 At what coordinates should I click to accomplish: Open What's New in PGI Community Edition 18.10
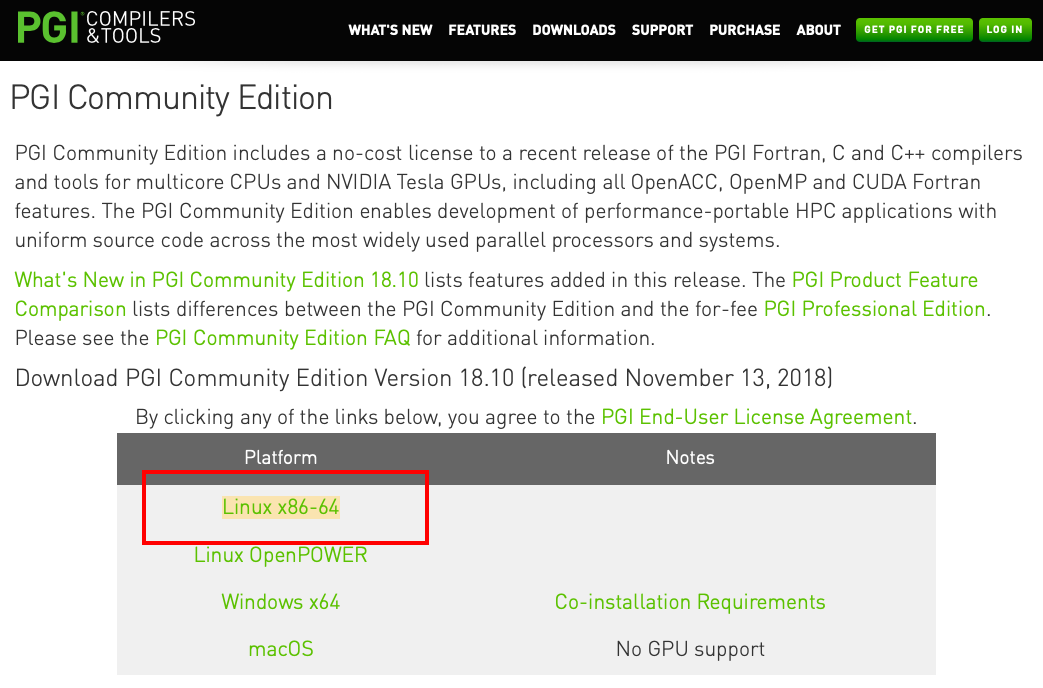pyautogui.click(x=216, y=280)
